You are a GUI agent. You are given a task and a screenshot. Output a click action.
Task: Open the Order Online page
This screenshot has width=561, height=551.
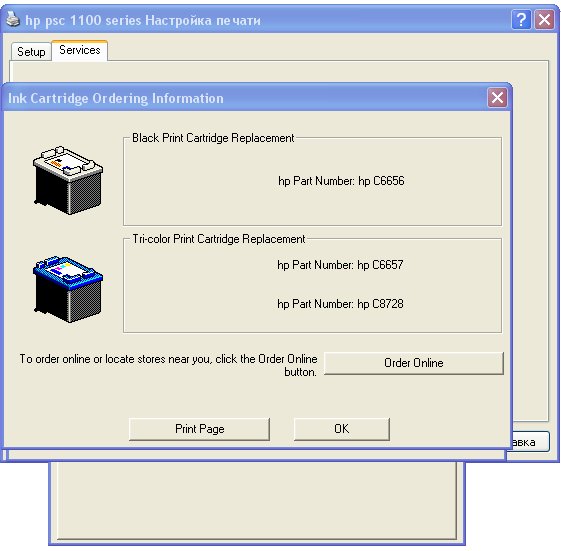click(414, 363)
